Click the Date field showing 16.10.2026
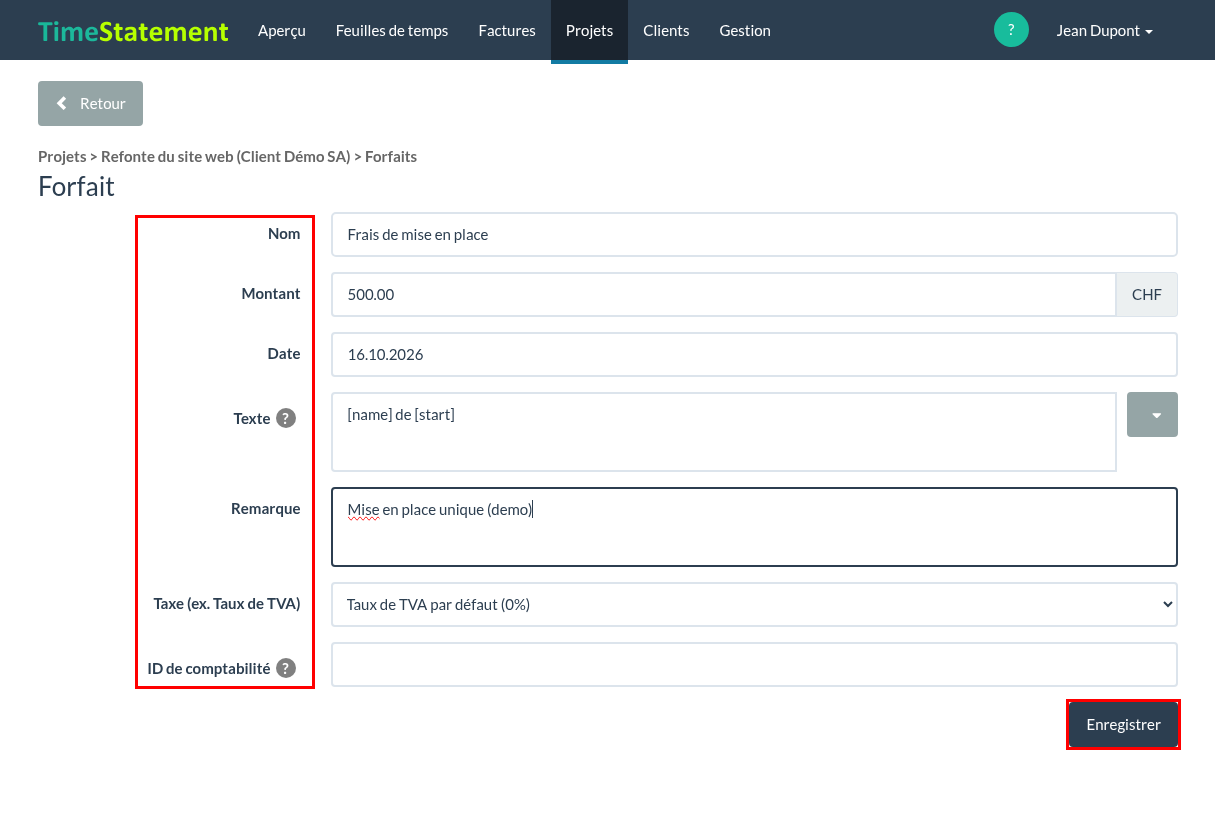The width and height of the screenshot is (1215, 813). coord(754,354)
